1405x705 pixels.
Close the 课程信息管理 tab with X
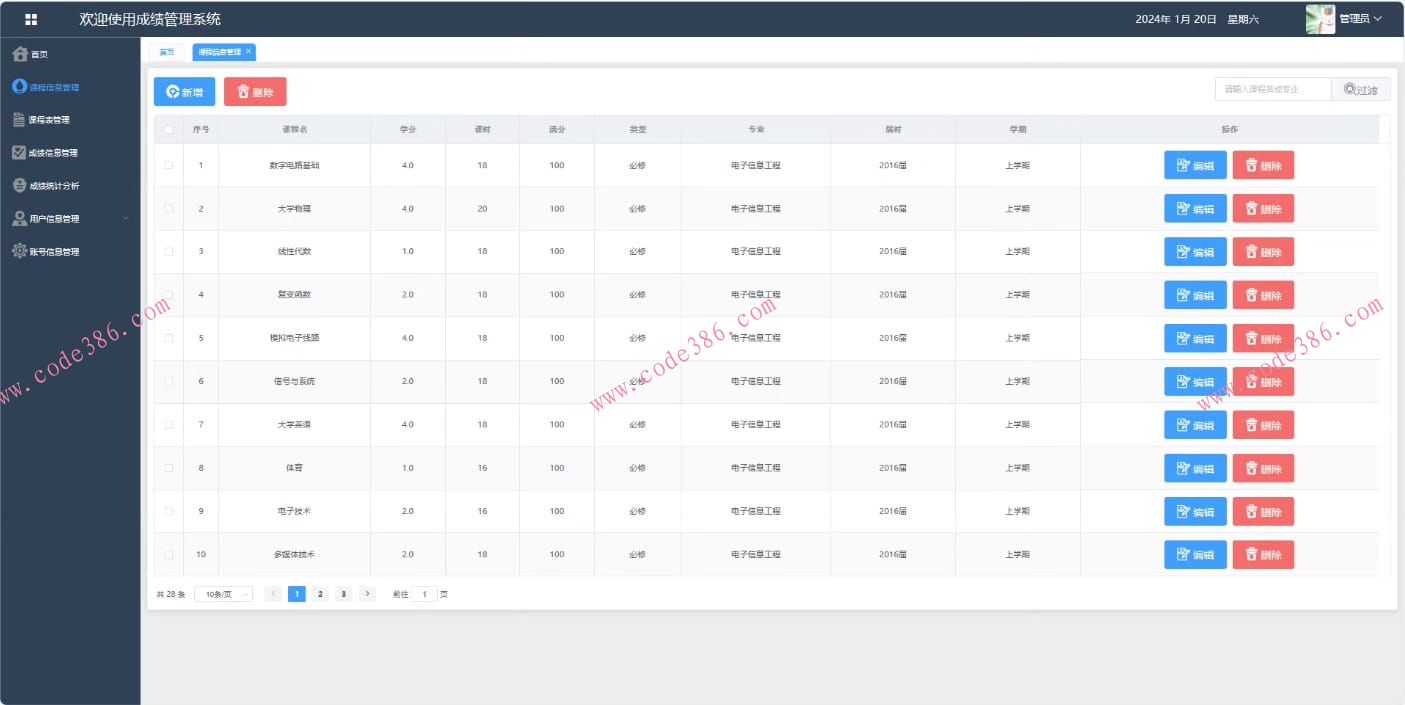click(249, 51)
